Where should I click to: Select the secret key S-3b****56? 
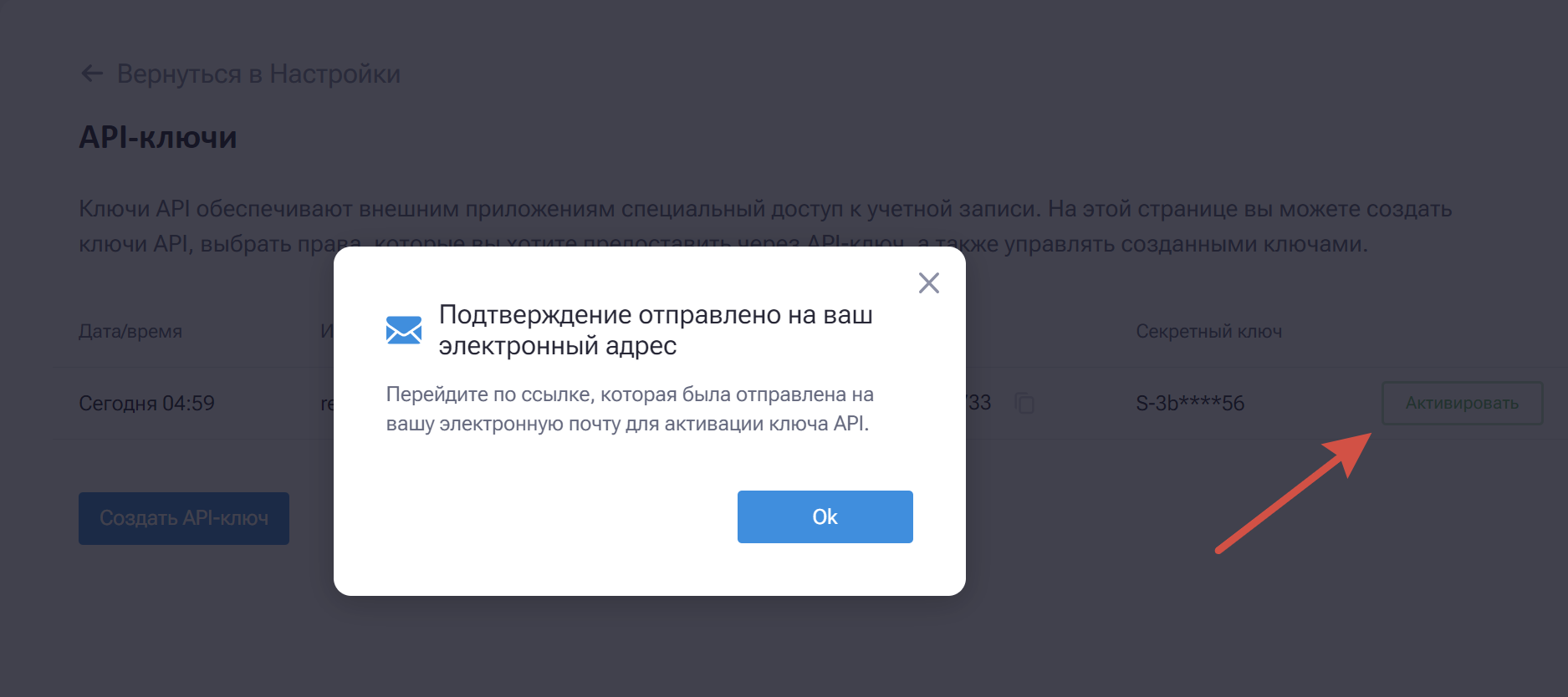point(1190,404)
